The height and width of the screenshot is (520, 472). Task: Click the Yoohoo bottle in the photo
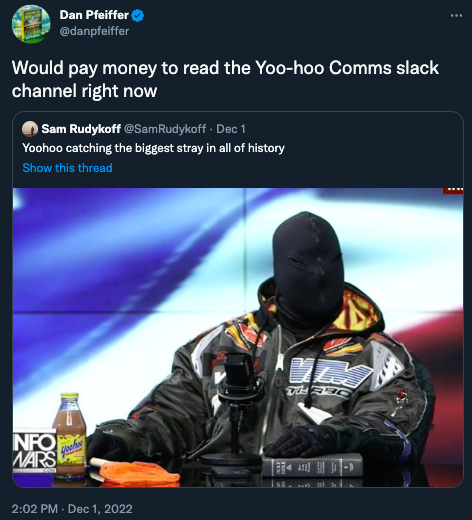(x=70, y=435)
